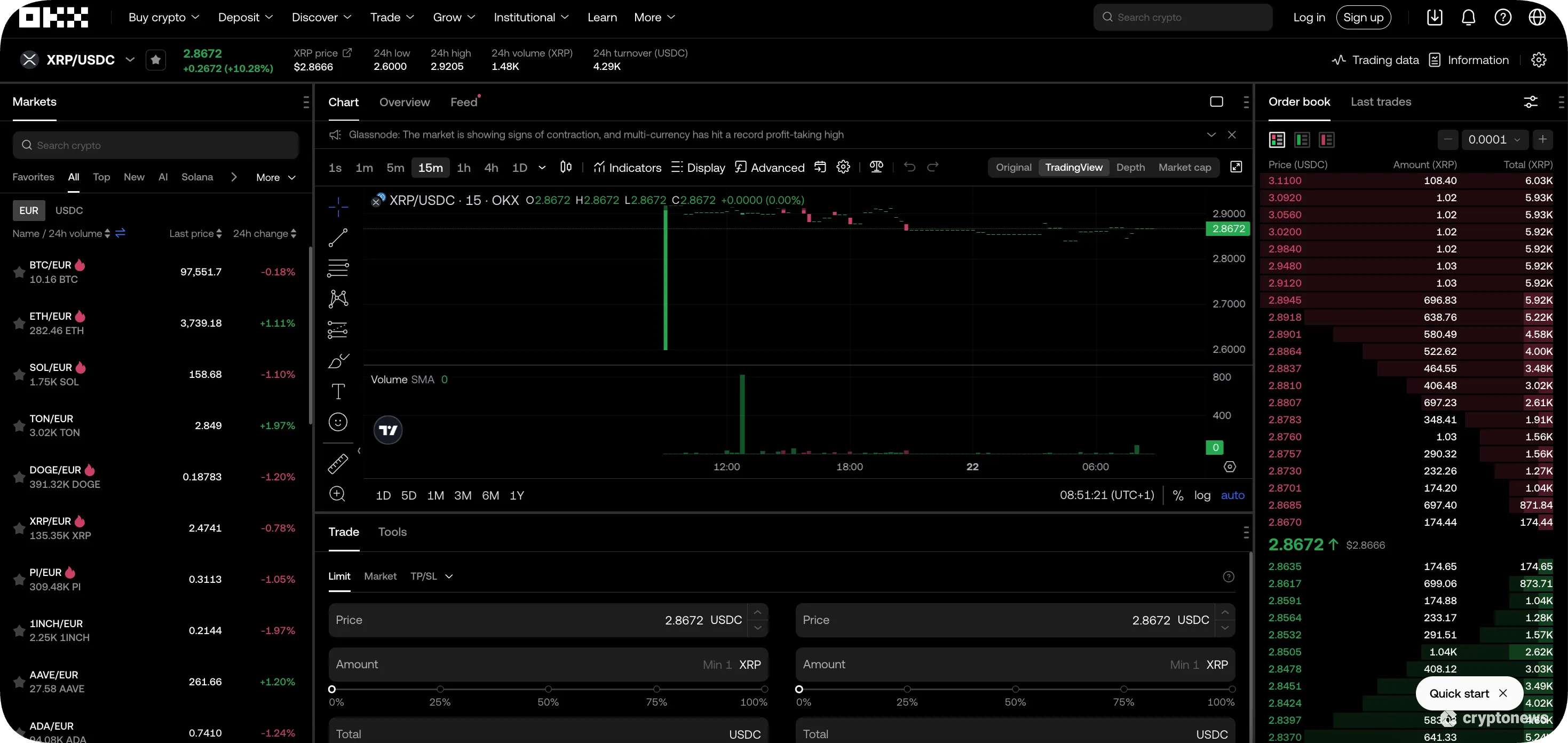Select the chart zoom-in magnifier tool

(x=338, y=494)
